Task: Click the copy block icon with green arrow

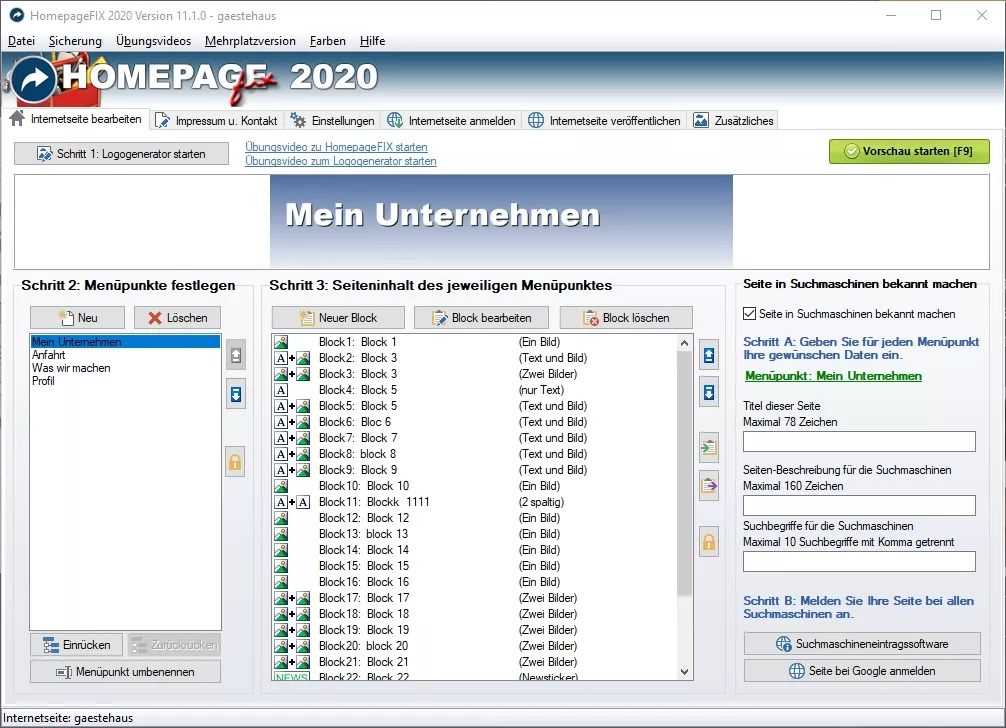Action: coord(709,447)
